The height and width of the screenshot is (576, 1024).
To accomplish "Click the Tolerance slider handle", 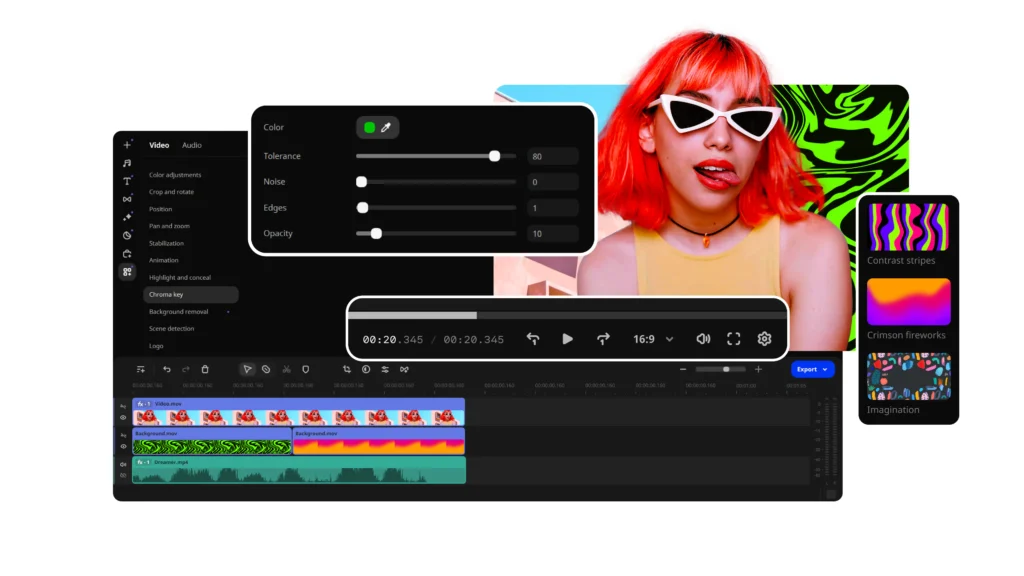I will pyautogui.click(x=494, y=156).
